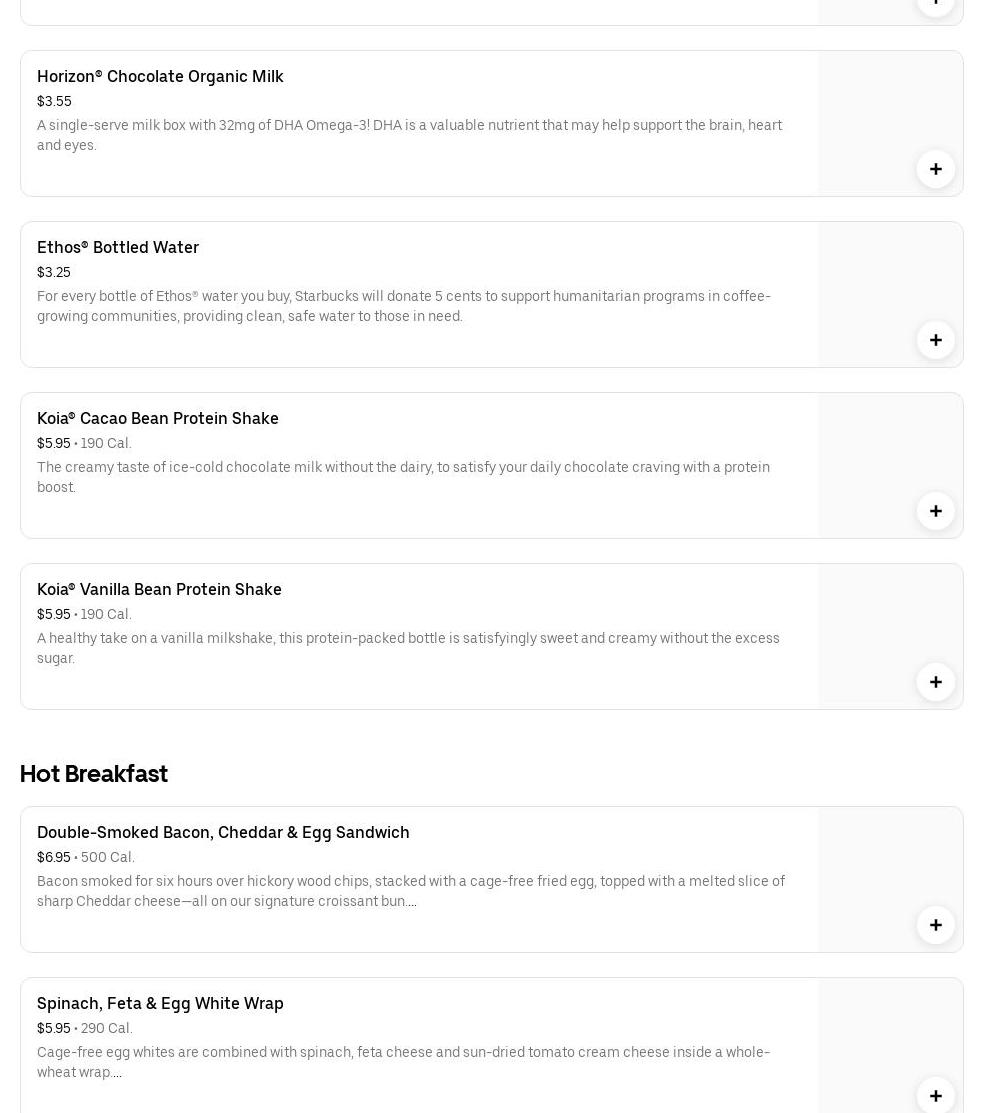Open Horizon Chocolate Organic Milk item title
Viewport: 984px width, 1113px height.
tap(160, 76)
